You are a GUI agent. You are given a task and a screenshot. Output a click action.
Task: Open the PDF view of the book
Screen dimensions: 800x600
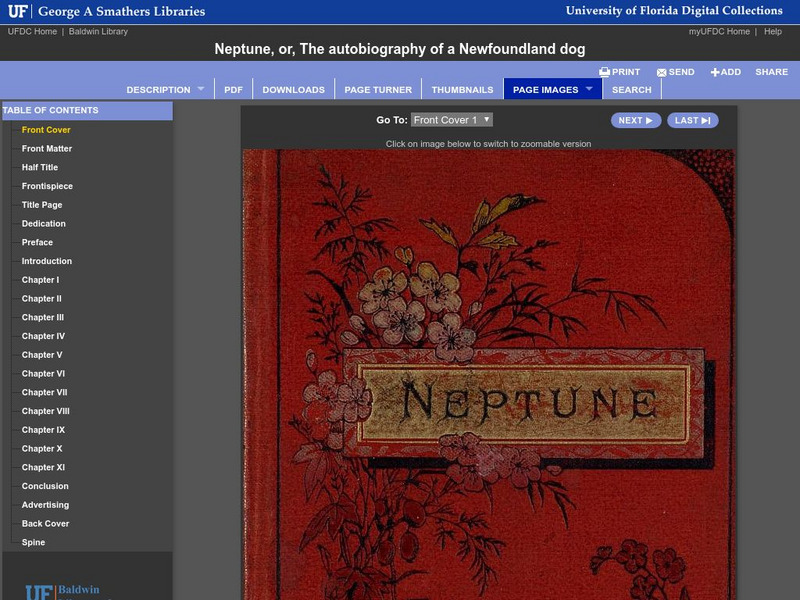click(x=233, y=89)
